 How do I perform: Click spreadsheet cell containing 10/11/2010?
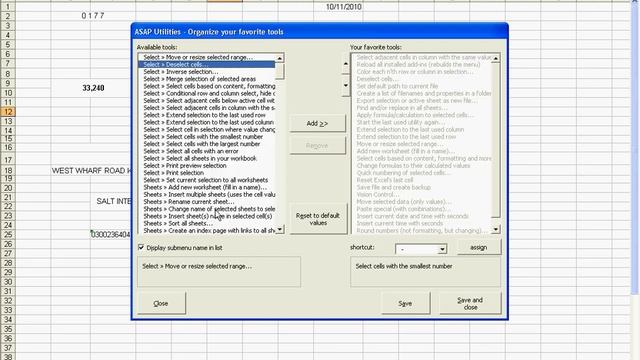pyautogui.click(x=344, y=7)
